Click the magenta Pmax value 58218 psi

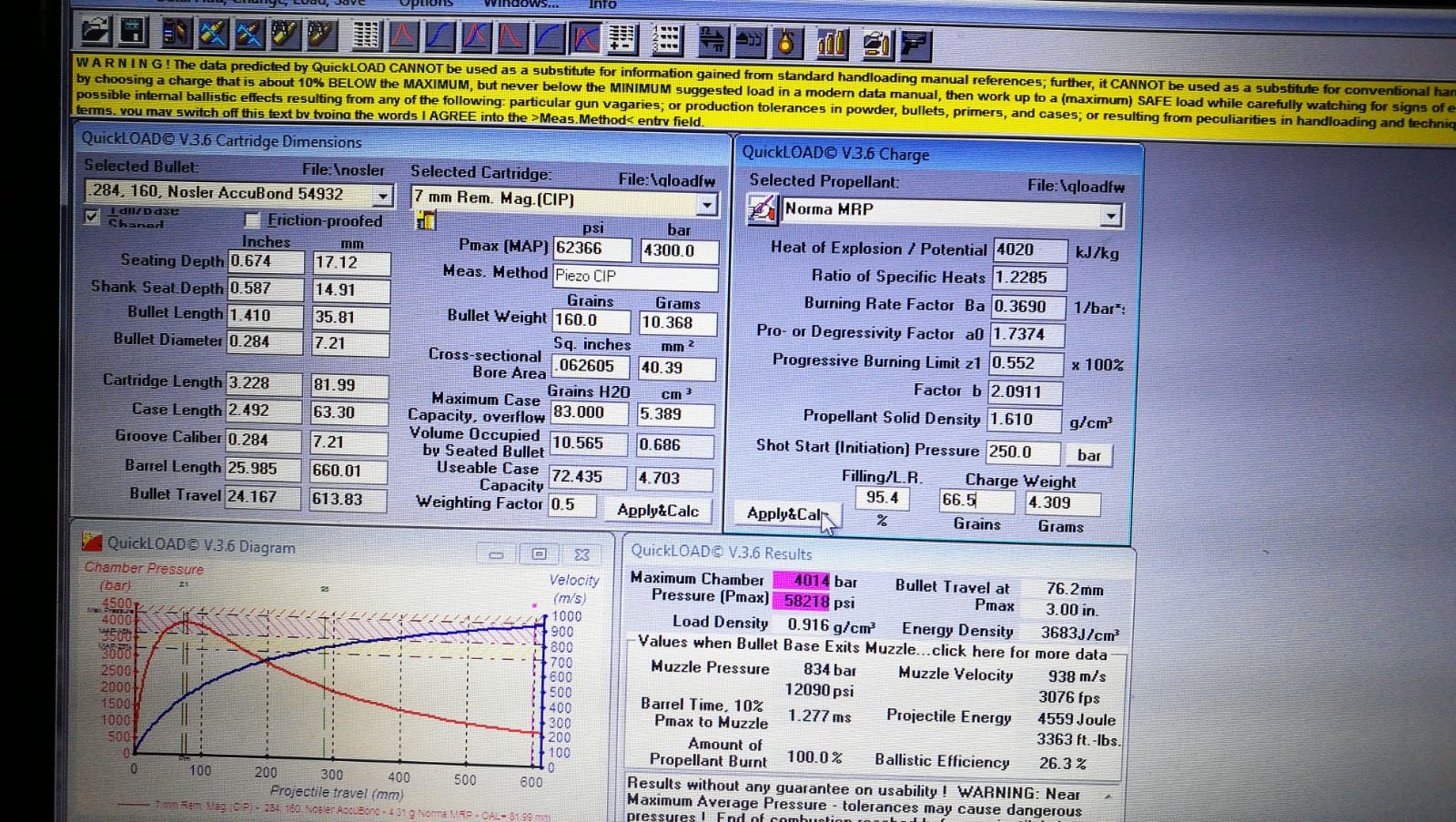pos(802,602)
